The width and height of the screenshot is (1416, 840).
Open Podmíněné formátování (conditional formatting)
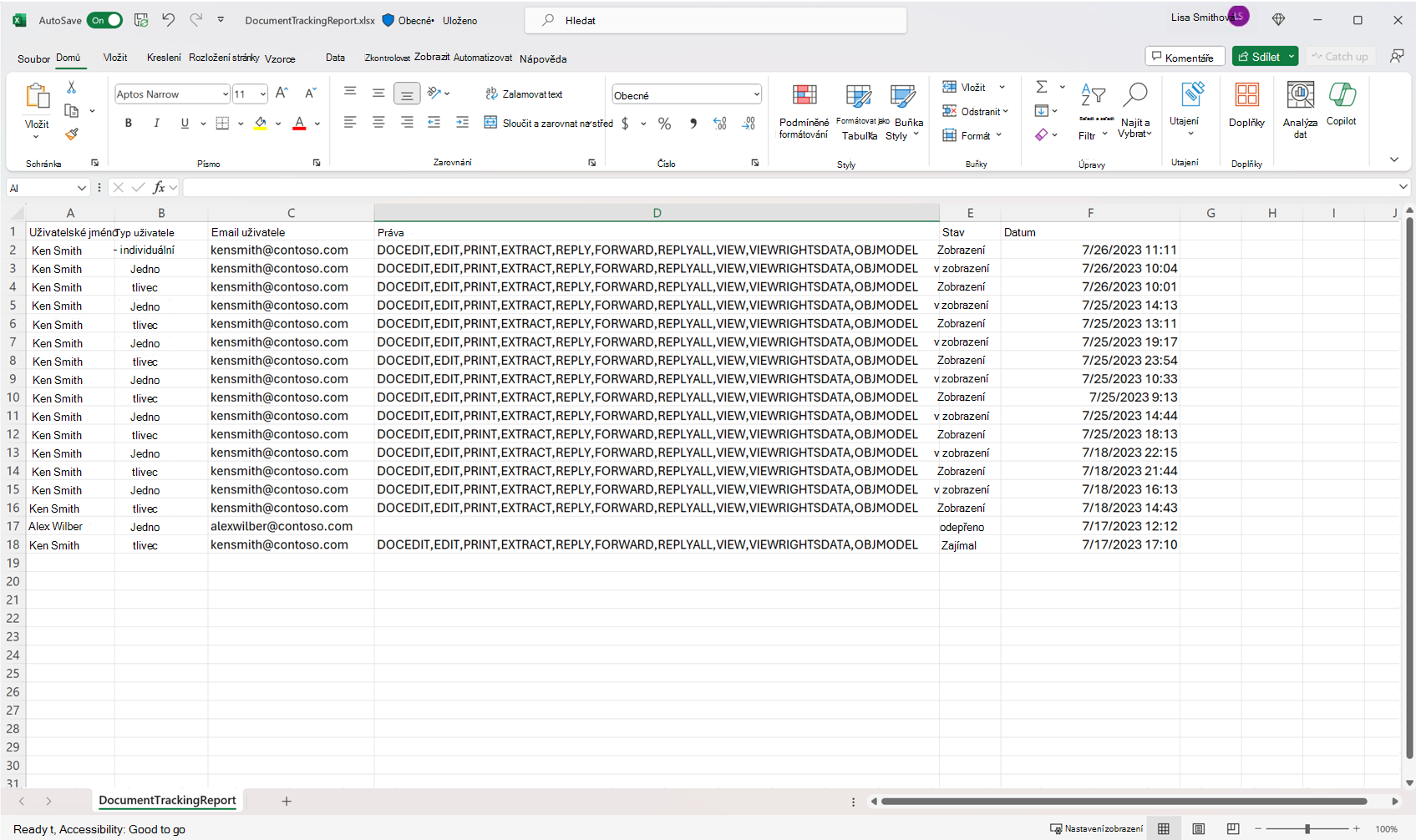coord(804,111)
